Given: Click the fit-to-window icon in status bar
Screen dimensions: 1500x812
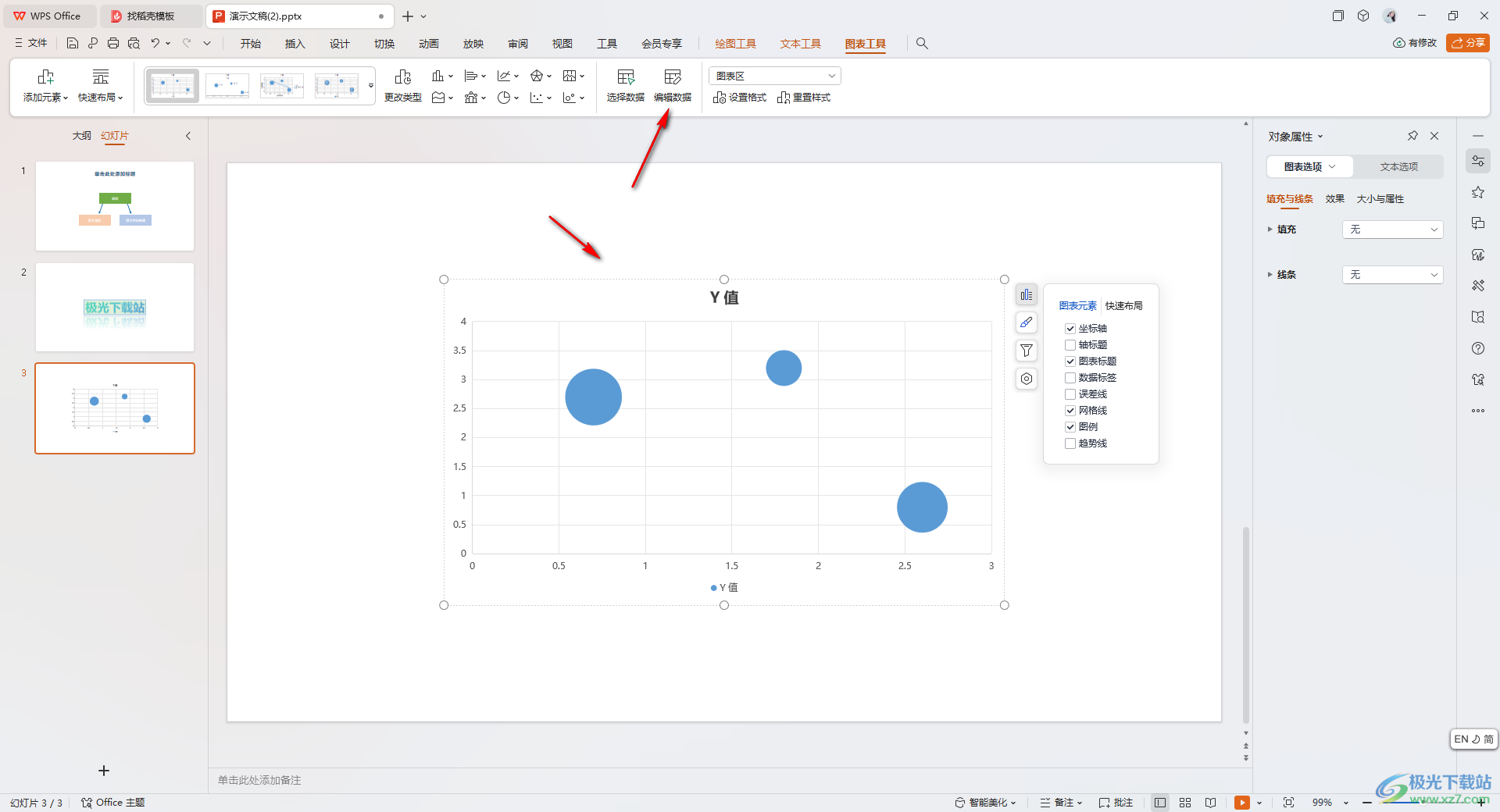Looking at the screenshot, I should click(1288, 803).
